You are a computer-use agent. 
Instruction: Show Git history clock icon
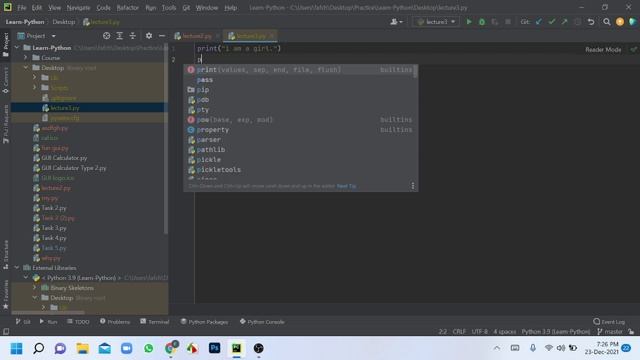click(578, 22)
